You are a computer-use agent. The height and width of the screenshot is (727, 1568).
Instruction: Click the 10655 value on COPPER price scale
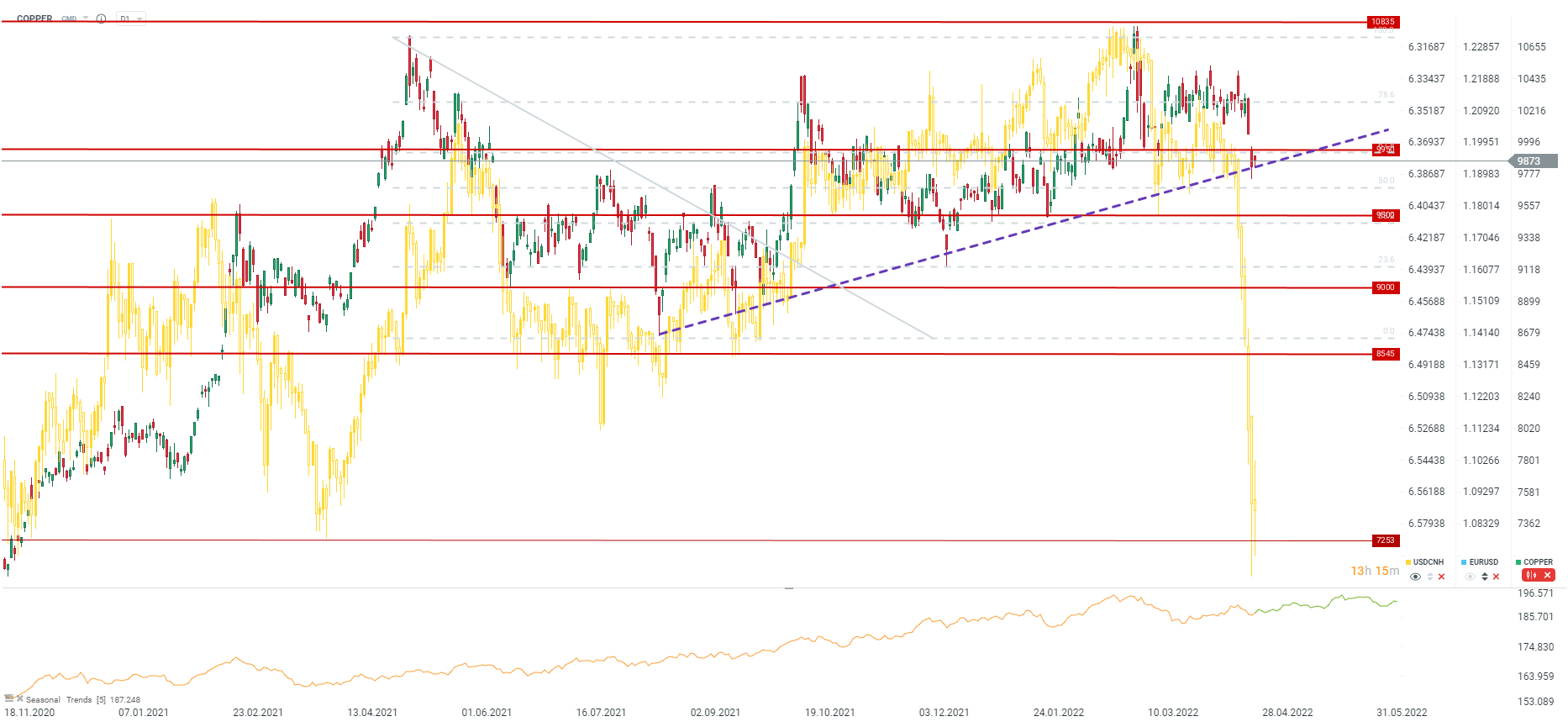click(1532, 47)
